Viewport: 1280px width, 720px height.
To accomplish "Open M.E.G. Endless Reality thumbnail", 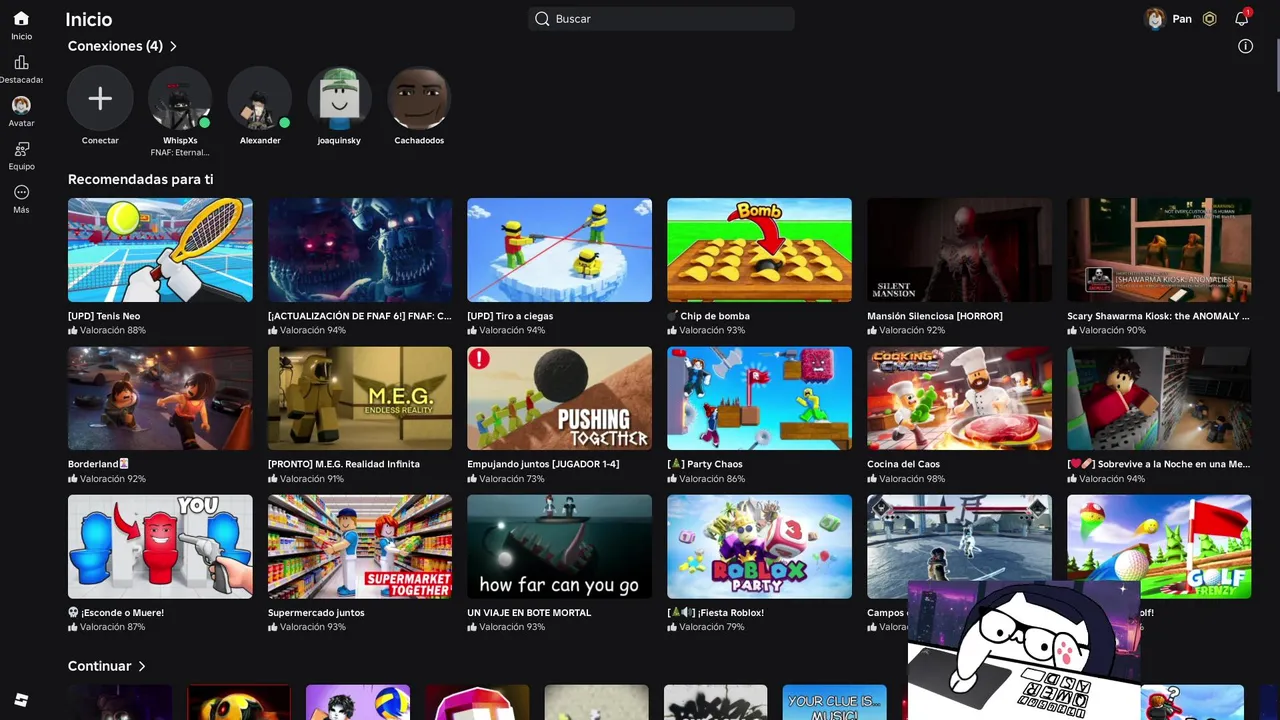I will [x=360, y=398].
